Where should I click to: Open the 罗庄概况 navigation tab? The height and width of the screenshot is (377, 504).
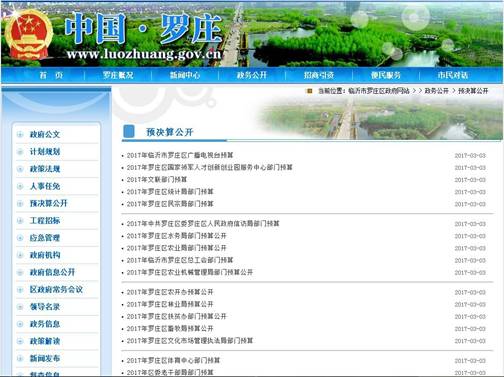(118, 75)
